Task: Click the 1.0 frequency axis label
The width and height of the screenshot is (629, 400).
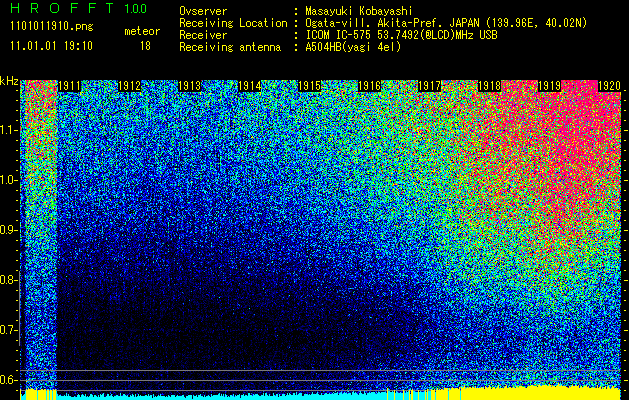Action: tap(8, 180)
